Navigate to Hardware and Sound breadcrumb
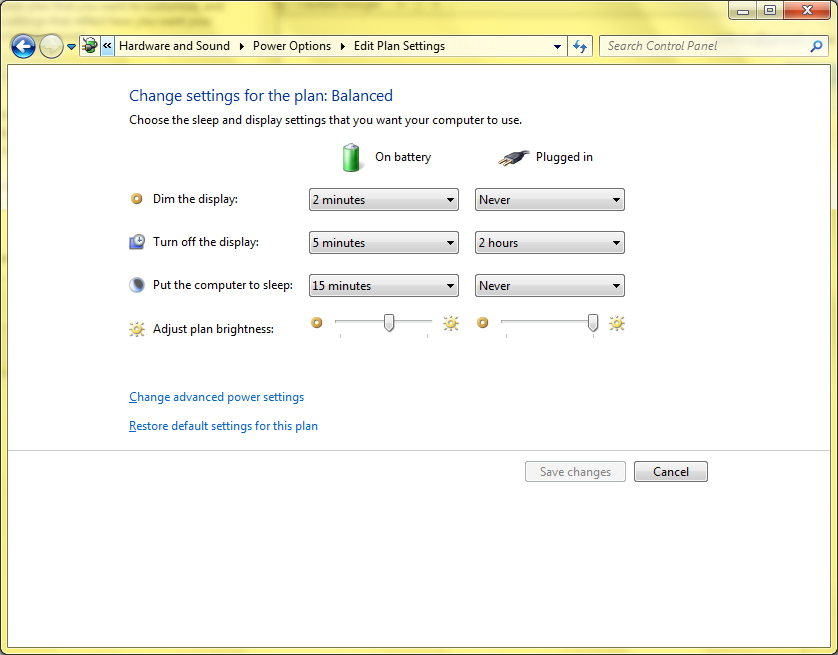838x655 pixels. [174, 46]
